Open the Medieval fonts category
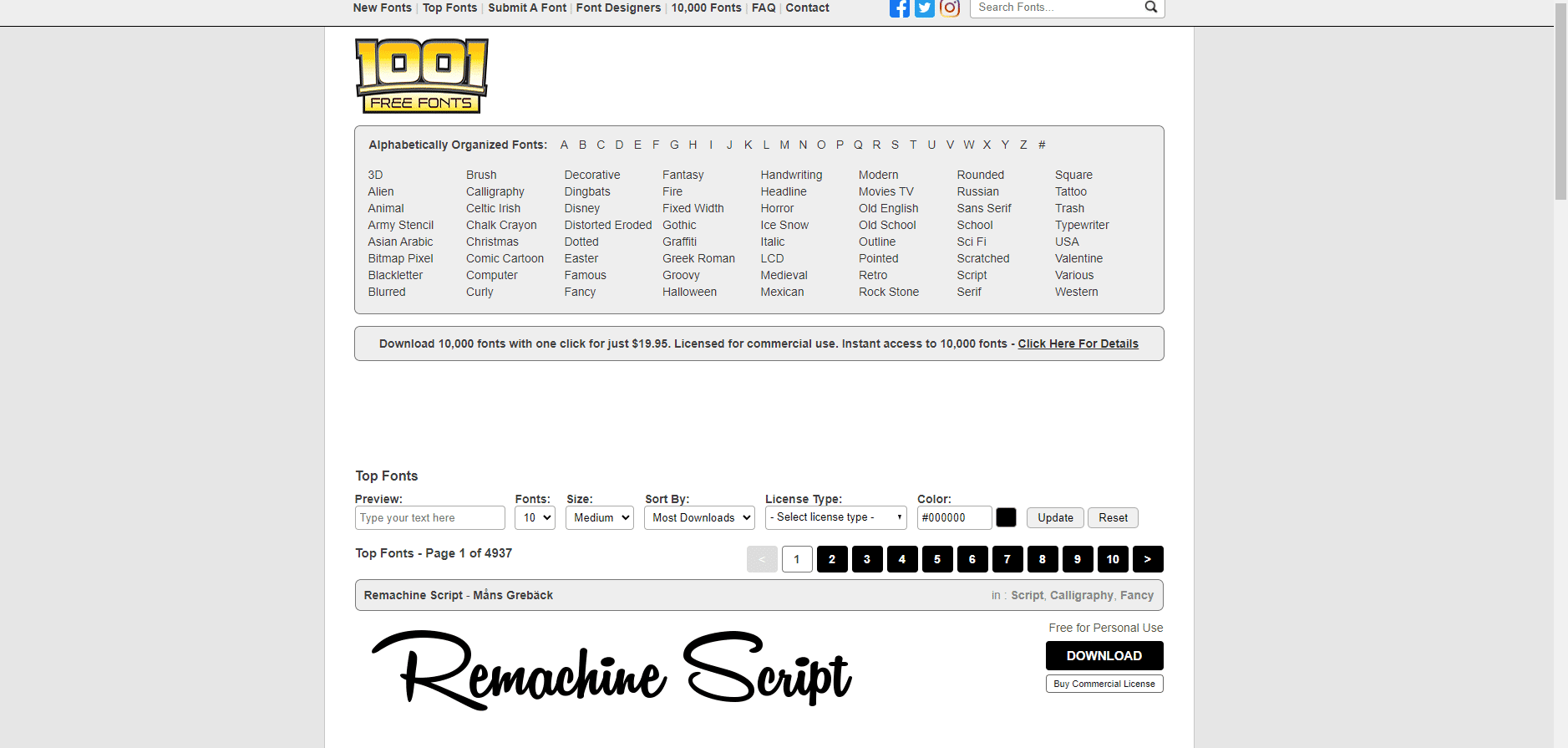 [784, 275]
